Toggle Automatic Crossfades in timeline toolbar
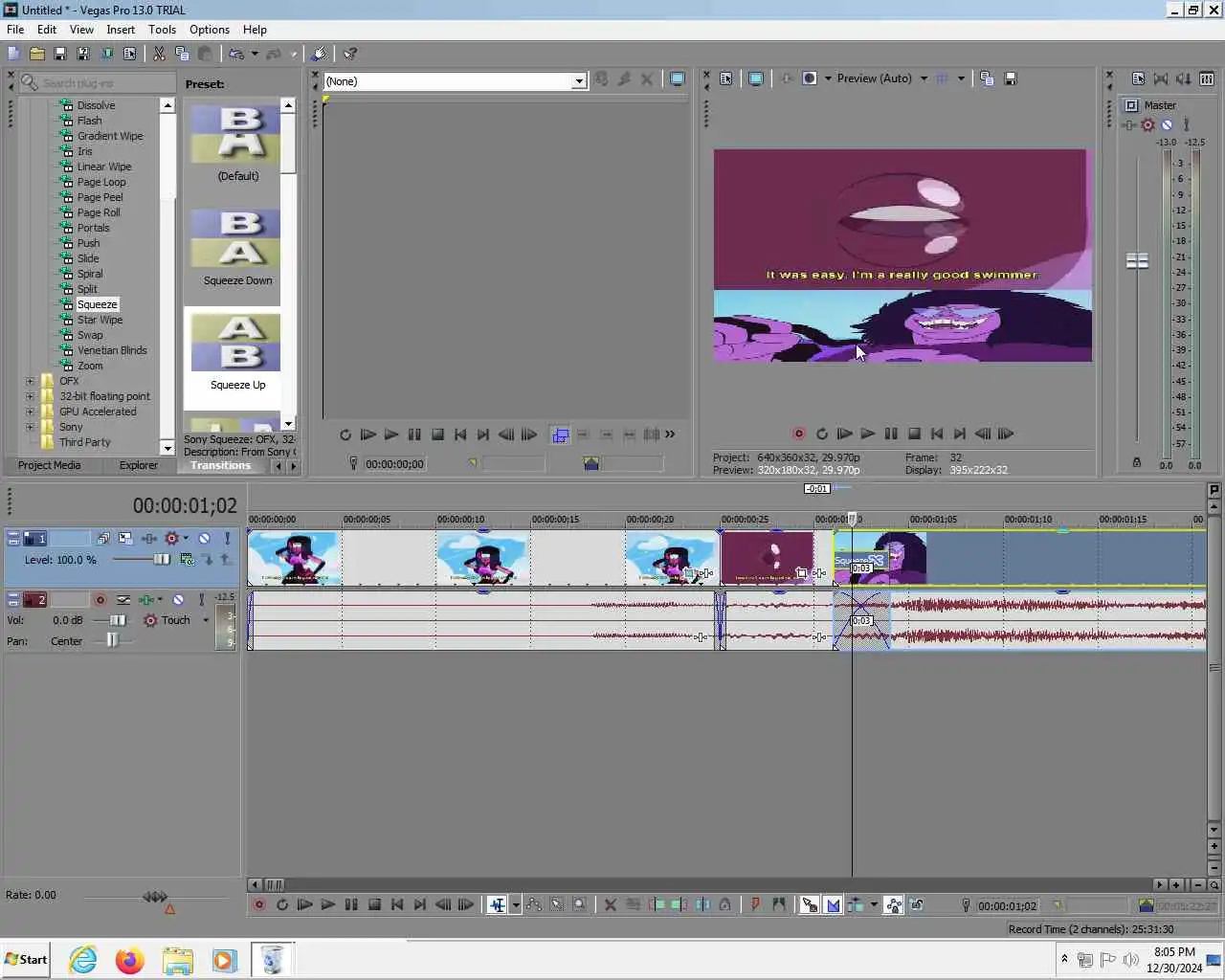 click(x=833, y=904)
